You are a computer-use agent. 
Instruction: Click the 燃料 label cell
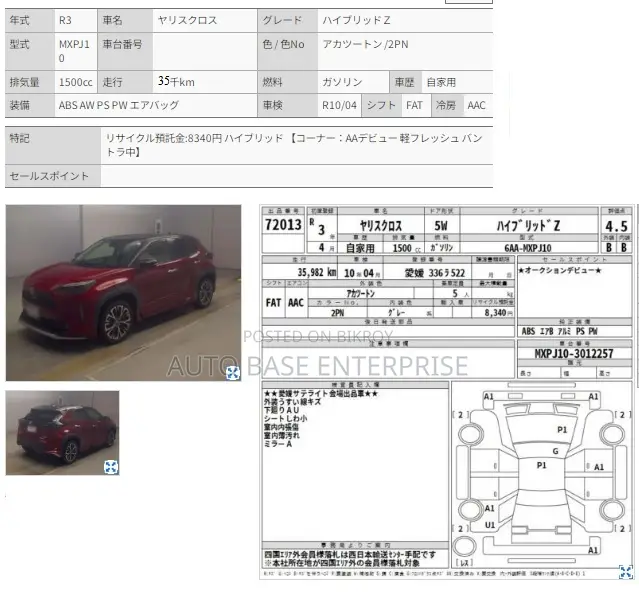(288, 82)
